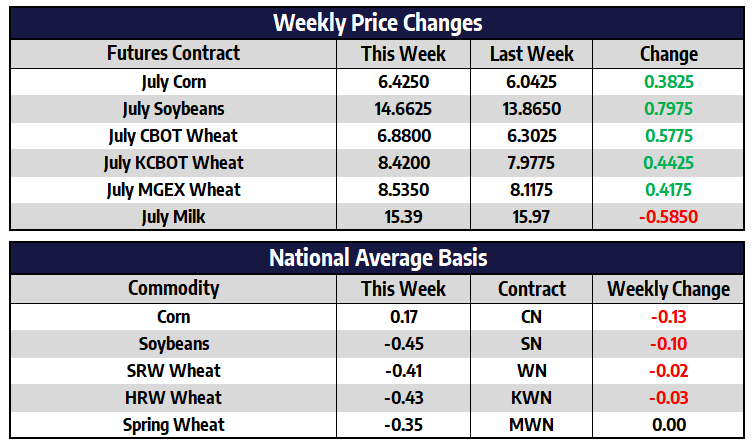755x446 pixels.
Task: Click the Weekly Price Changes title banner
Action: click(x=377, y=23)
